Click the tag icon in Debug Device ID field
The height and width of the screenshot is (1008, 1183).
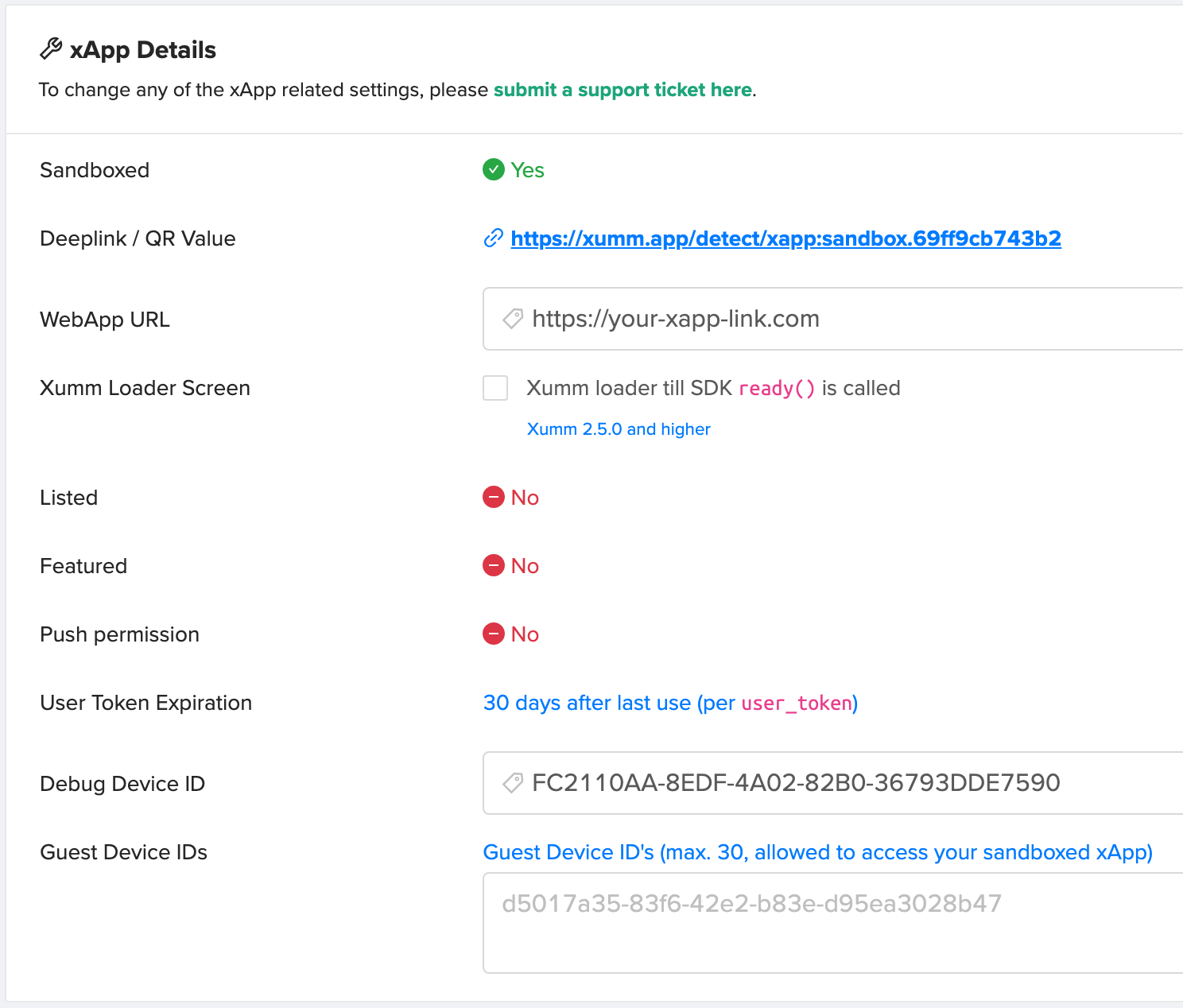click(x=513, y=783)
